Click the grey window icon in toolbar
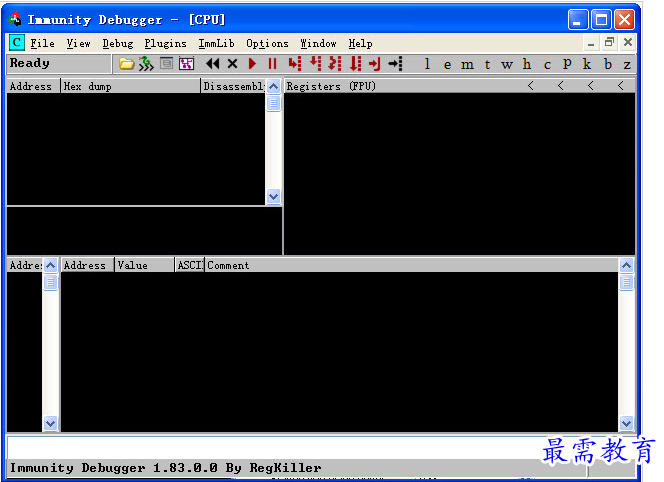Viewport: 664px width, 482px height. point(166,64)
